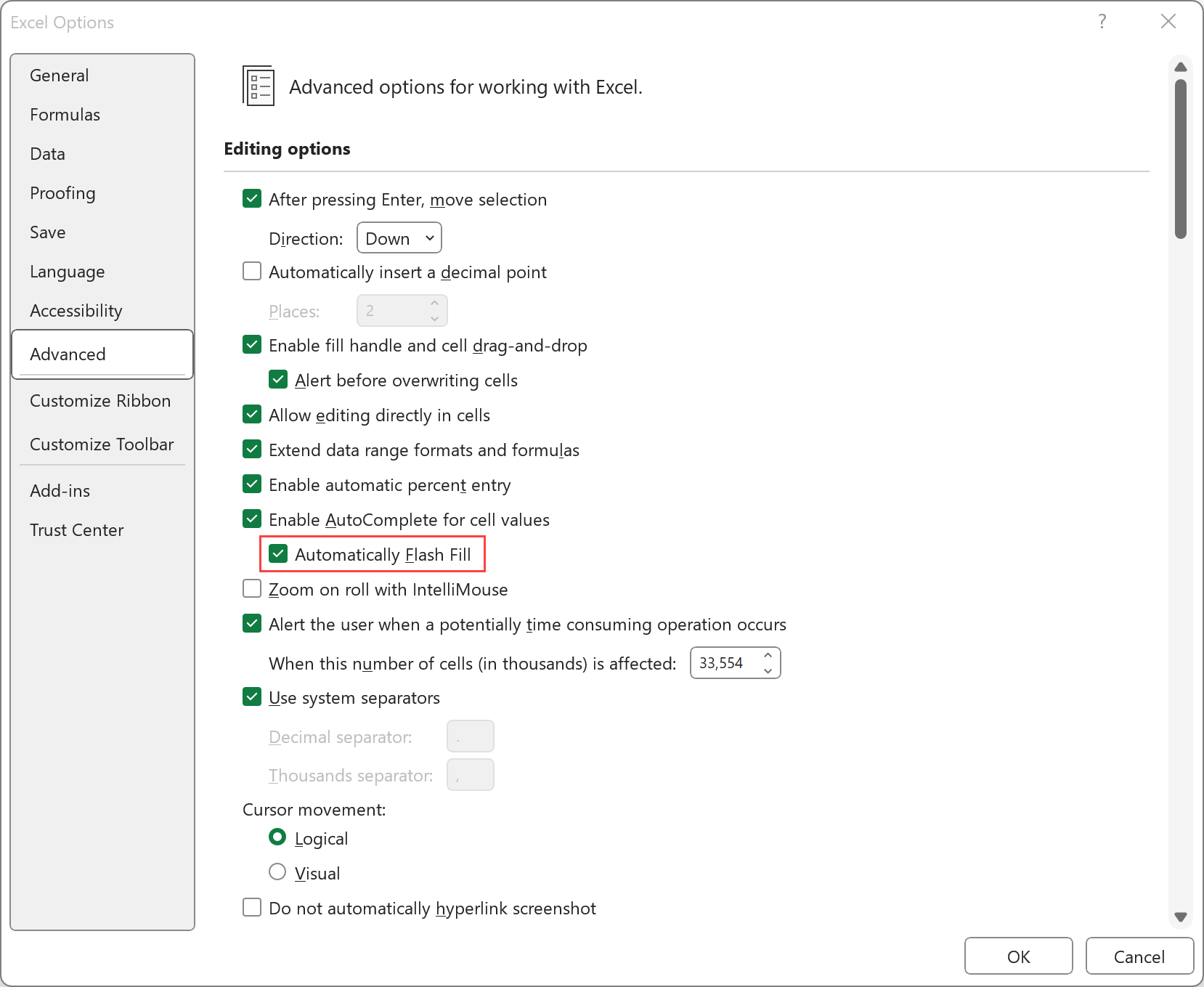The width and height of the screenshot is (1204, 987).
Task: Click the vertical scrollbar thumb
Action: (1181, 160)
